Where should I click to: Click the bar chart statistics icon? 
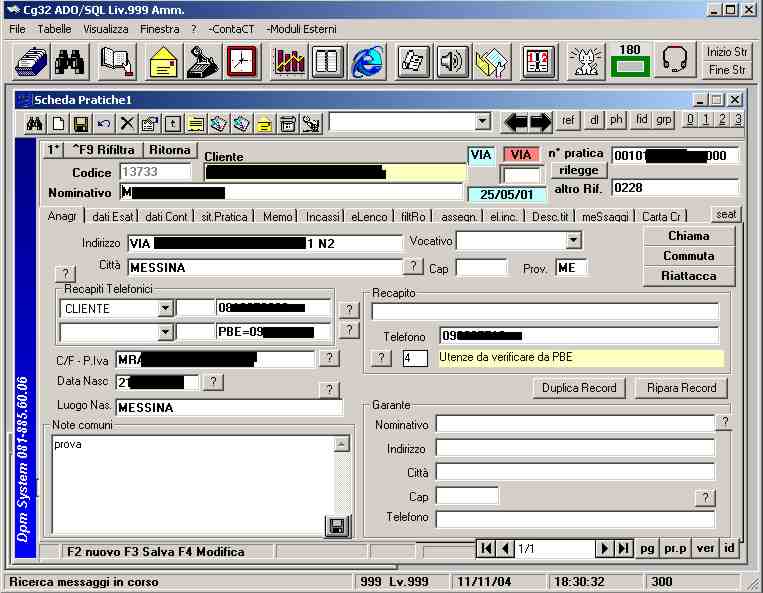(x=289, y=61)
